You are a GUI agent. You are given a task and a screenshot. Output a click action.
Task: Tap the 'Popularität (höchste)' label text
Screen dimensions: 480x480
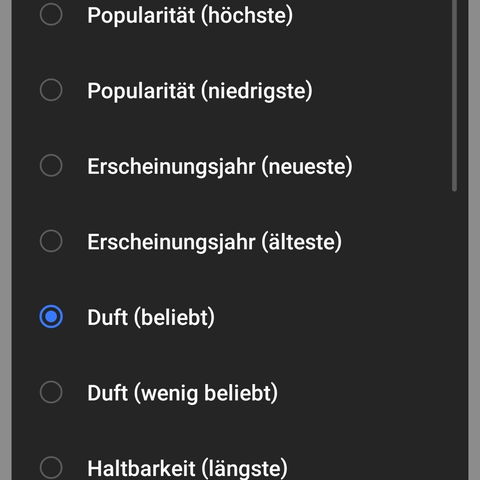tap(190, 15)
